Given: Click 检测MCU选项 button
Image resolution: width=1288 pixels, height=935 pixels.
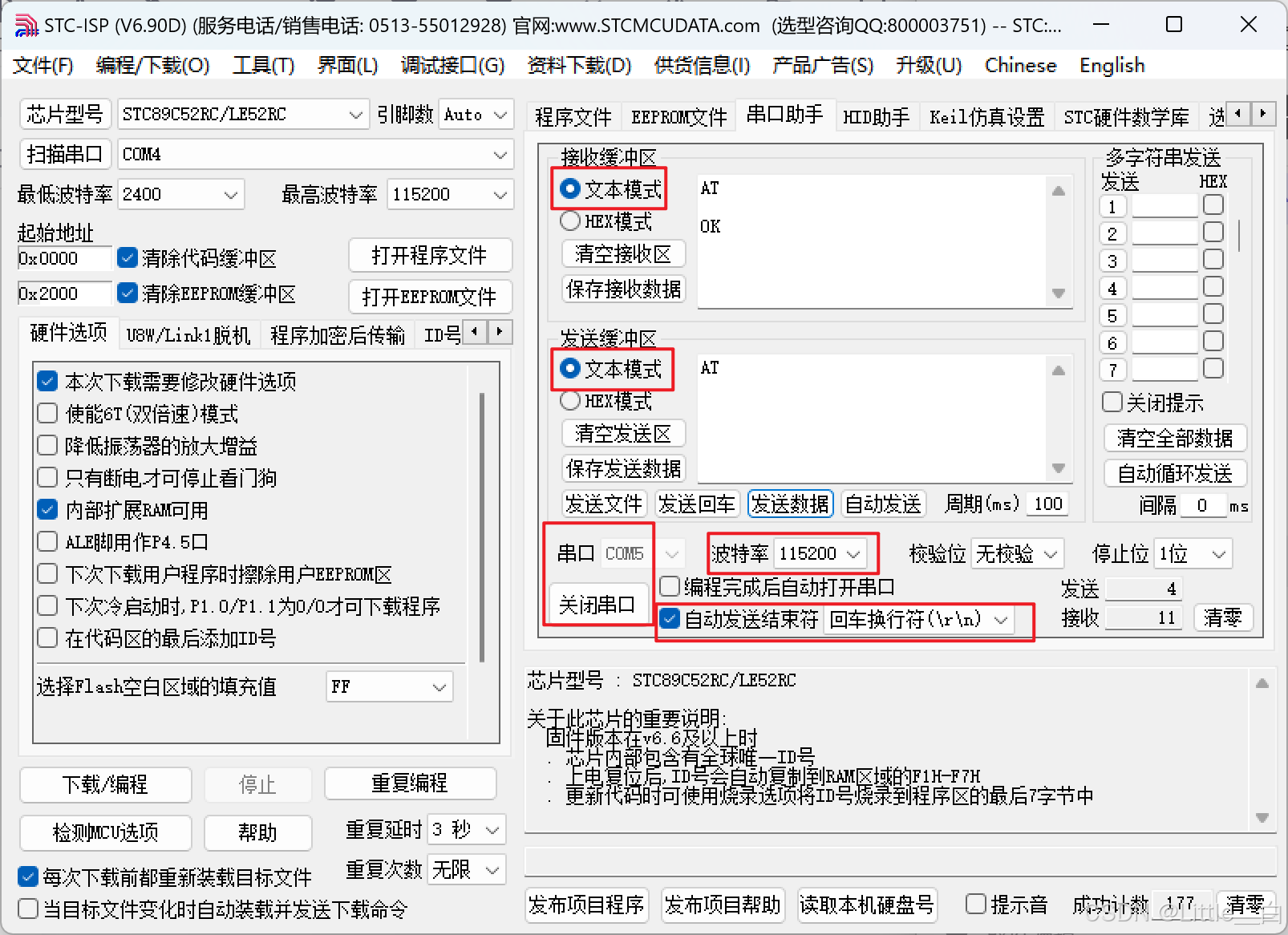Looking at the screenshot, I should 105,832.
